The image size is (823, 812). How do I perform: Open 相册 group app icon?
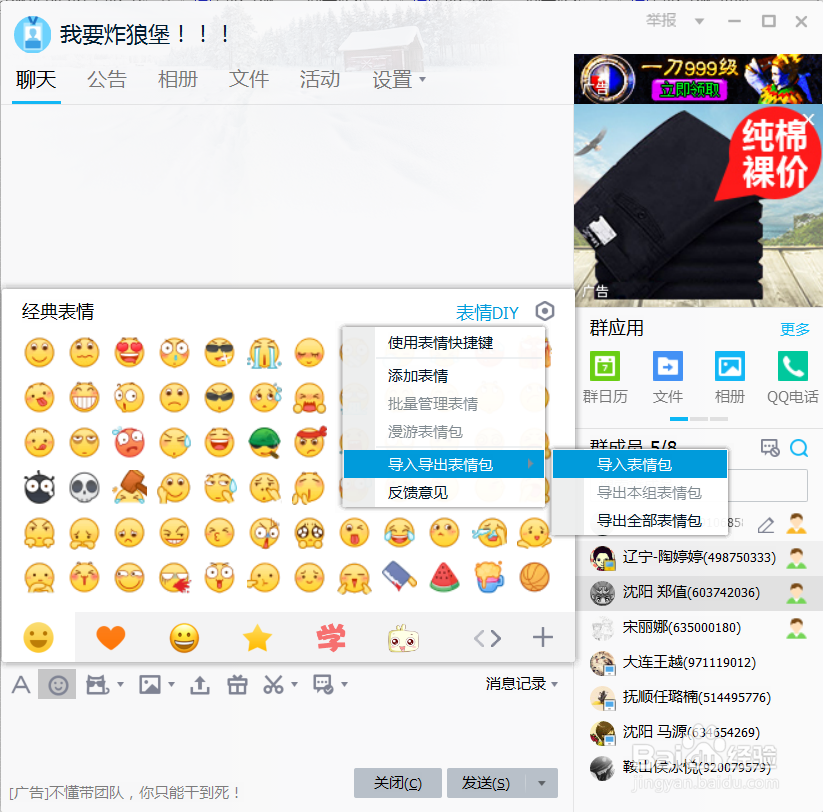pos(730,378)
